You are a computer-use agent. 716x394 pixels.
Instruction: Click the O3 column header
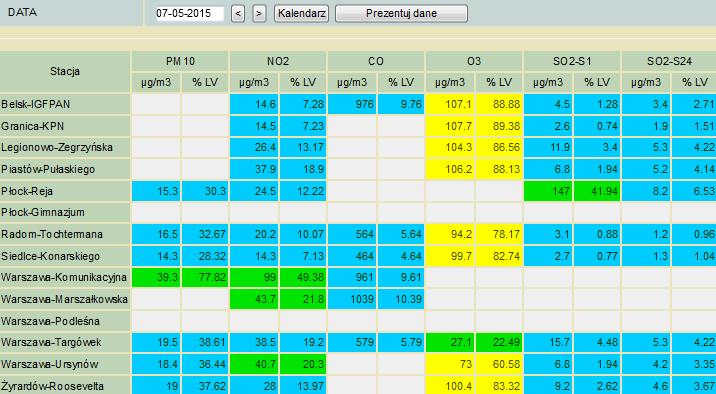click(474, 61)
